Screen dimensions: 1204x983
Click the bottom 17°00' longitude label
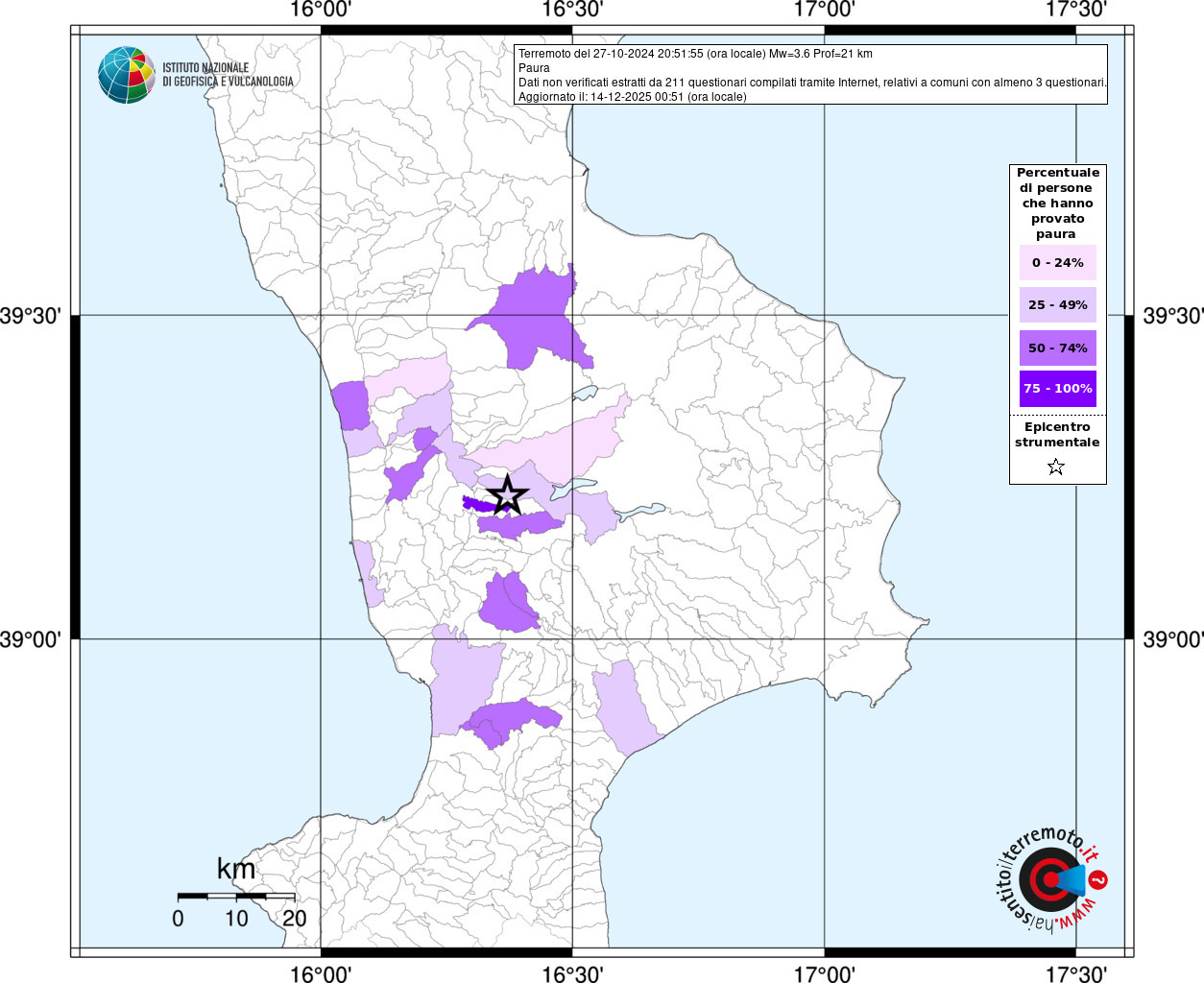point(825,973)
